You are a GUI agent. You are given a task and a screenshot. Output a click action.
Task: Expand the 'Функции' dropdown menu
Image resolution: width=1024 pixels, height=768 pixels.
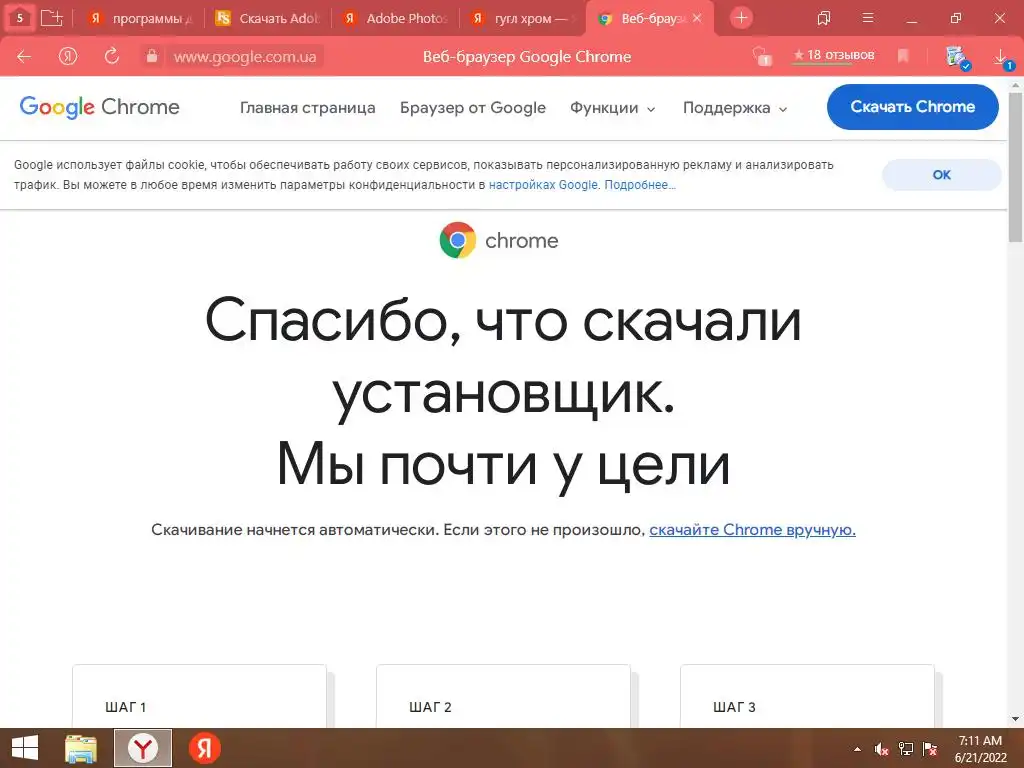point(613,108)
